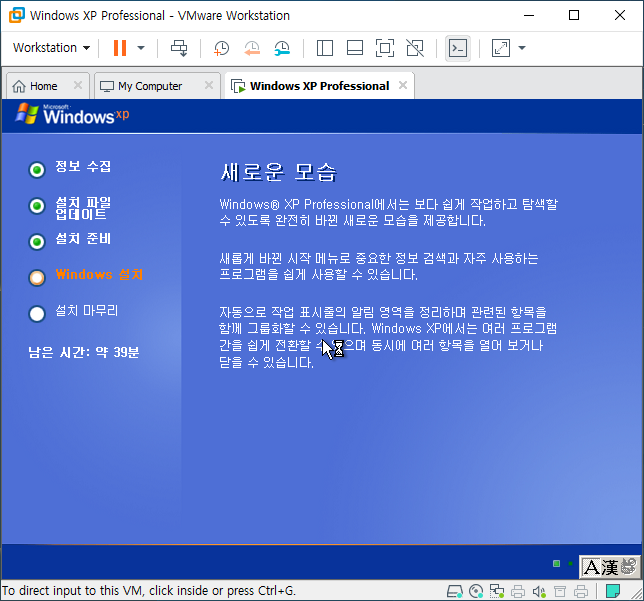Image resolution: width=644 pixels, height=601 pixels.
Task: Click the last printer device icon
Action: click(581, 591)
